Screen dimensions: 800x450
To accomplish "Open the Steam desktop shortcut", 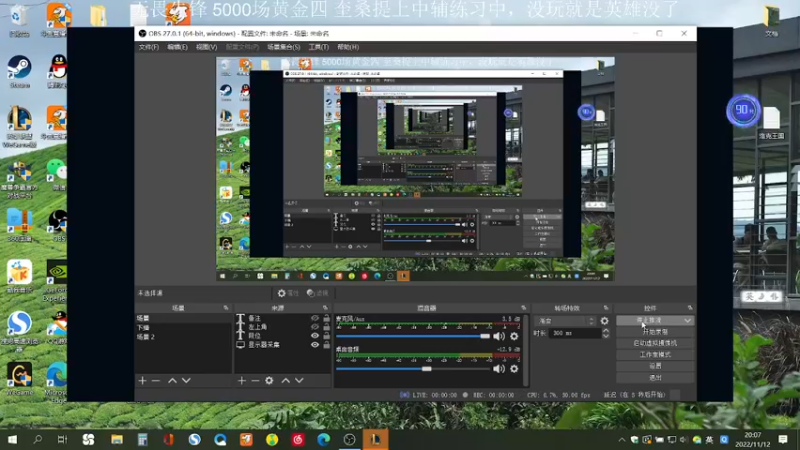I will (19, 71).
